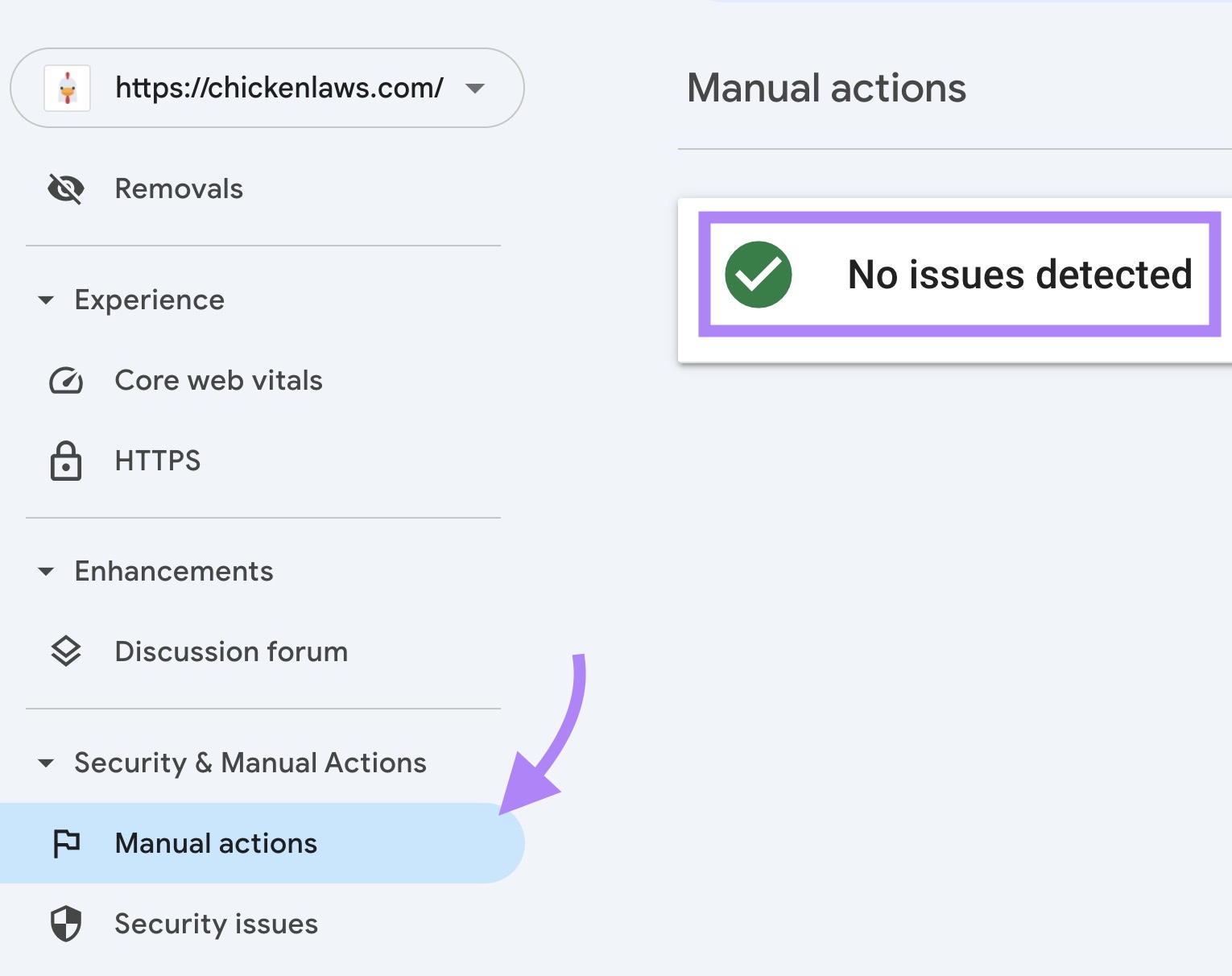Collapse the Experience section
The height and width of the screenshot is (976, 1232).
(x=46, y=300)
